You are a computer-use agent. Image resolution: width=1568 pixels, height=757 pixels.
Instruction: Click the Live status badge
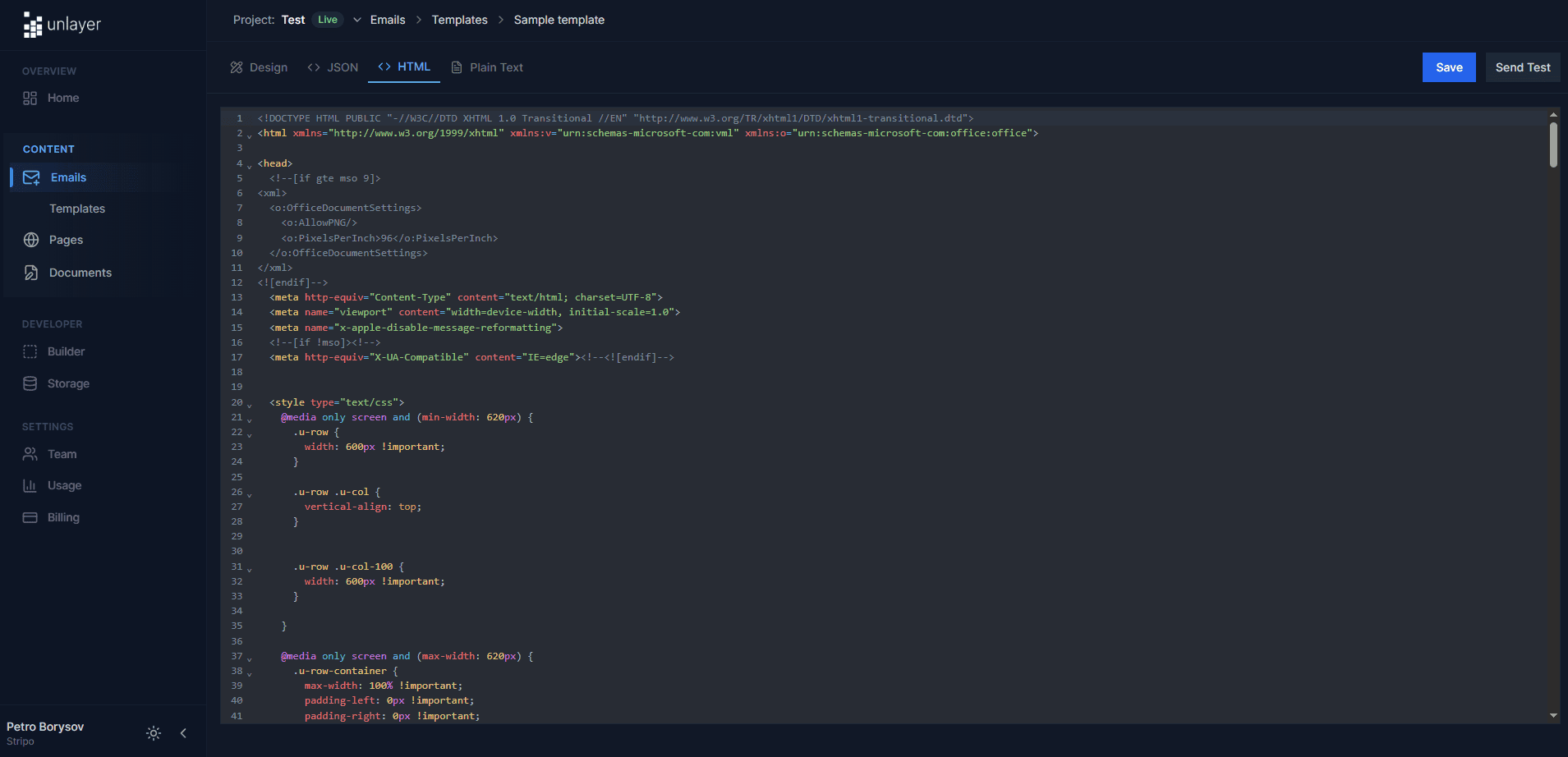(328, 20)
